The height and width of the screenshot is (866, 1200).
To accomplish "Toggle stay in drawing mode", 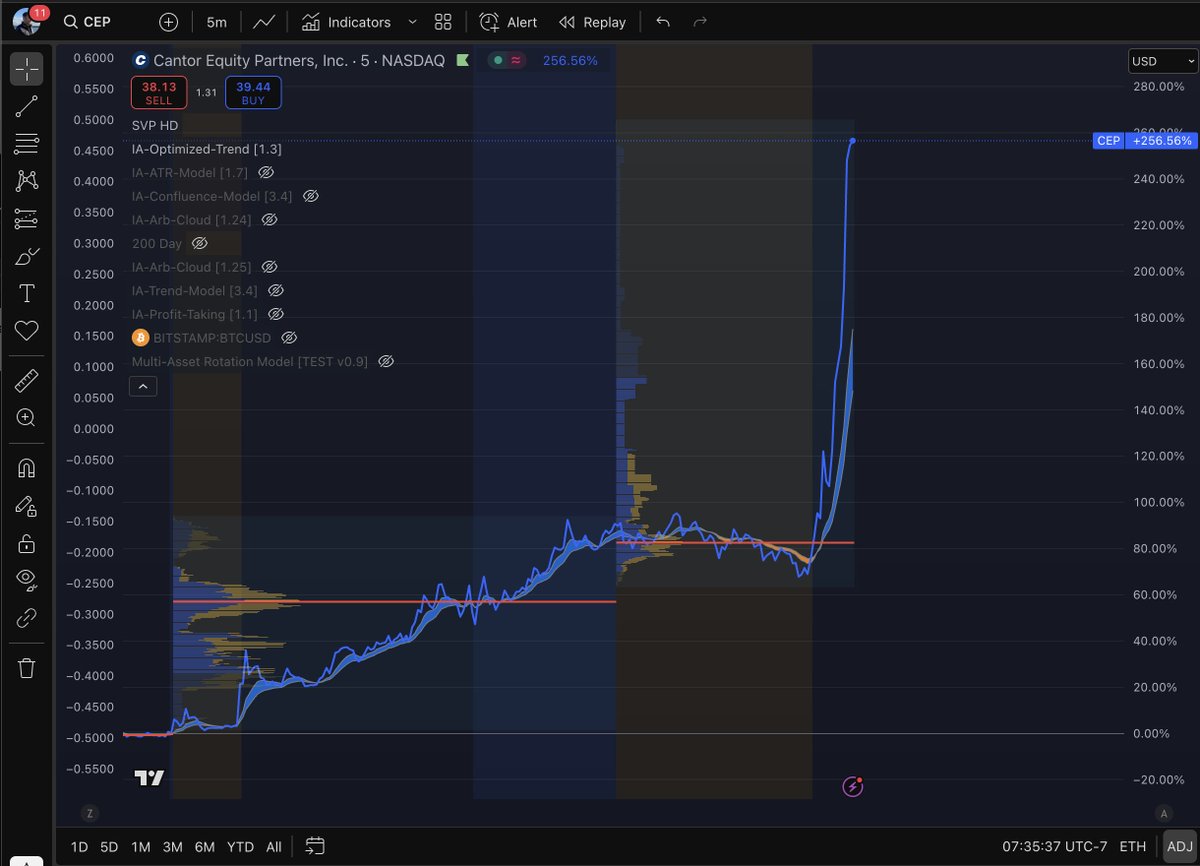I will point(27,506).
